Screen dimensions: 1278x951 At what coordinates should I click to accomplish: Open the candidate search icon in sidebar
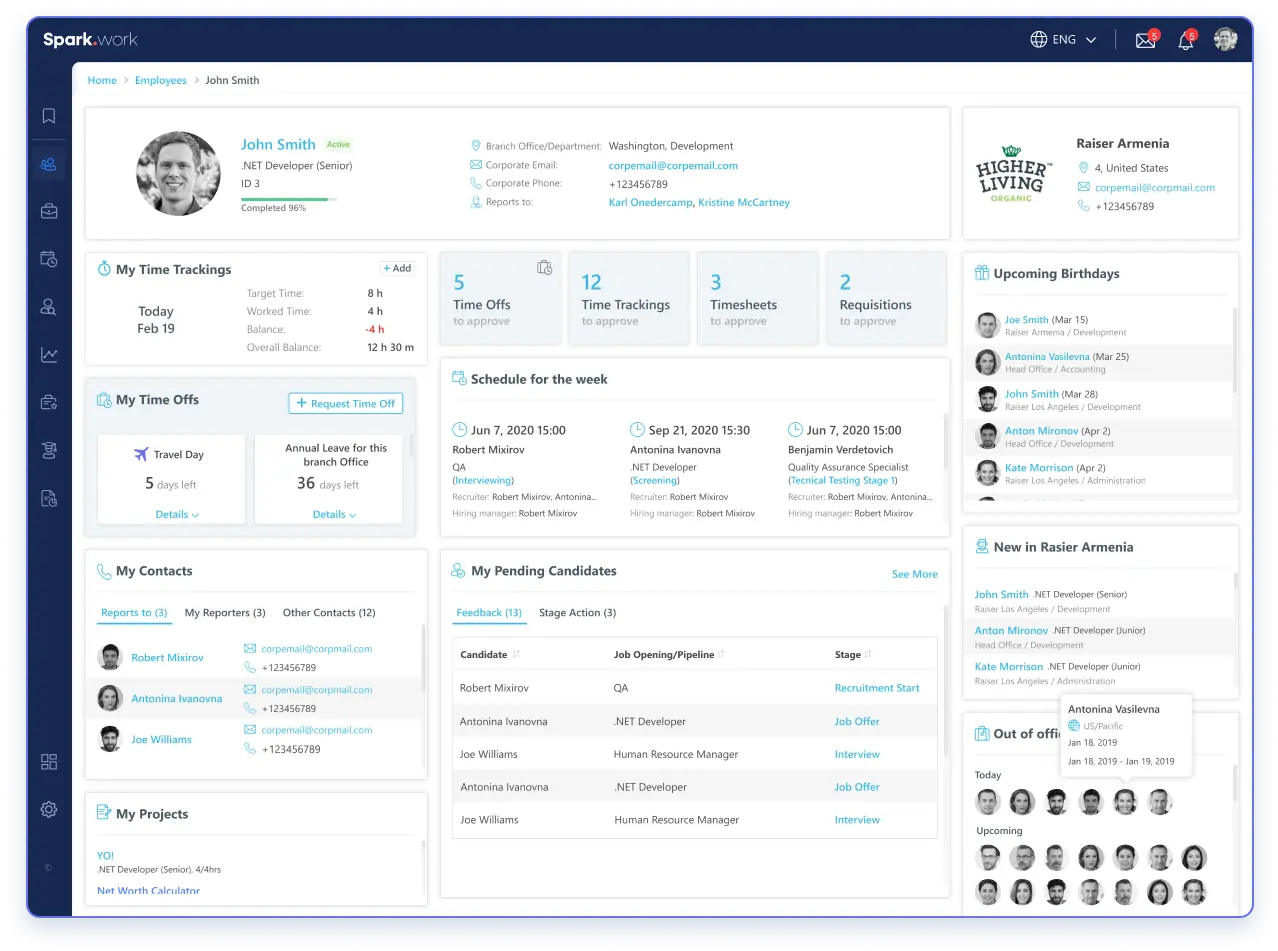48,307
